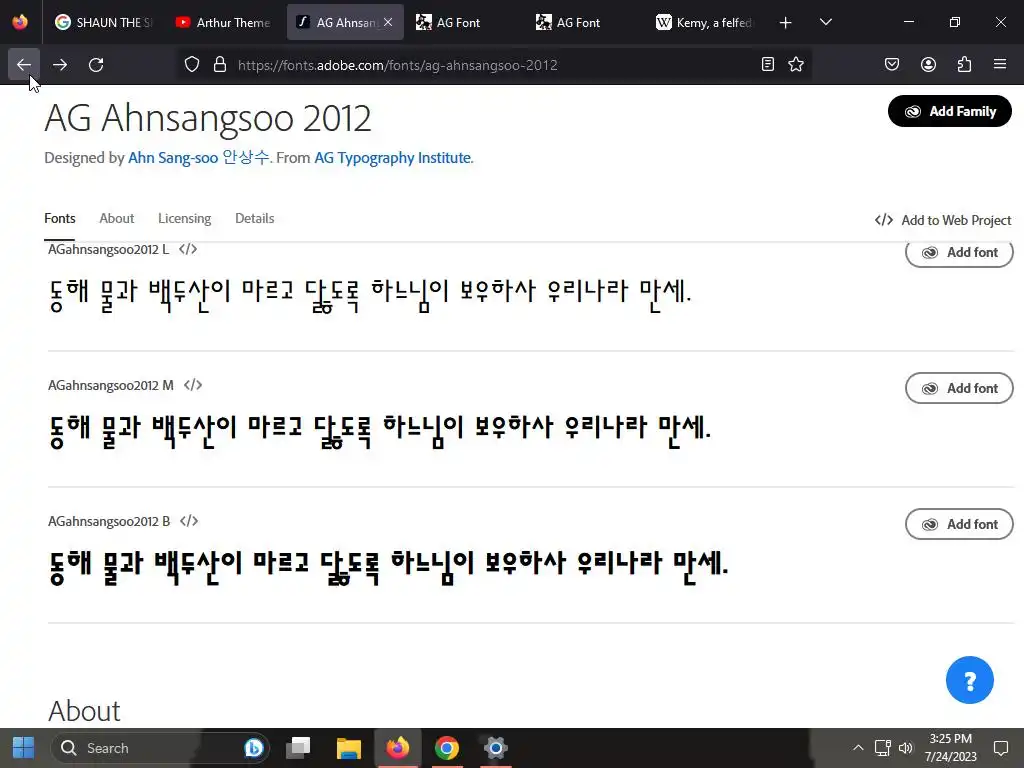The image size is (1024, 768).
Task: Add font AGahnsangsoo2012 B
Action: [x=959, y=524]
